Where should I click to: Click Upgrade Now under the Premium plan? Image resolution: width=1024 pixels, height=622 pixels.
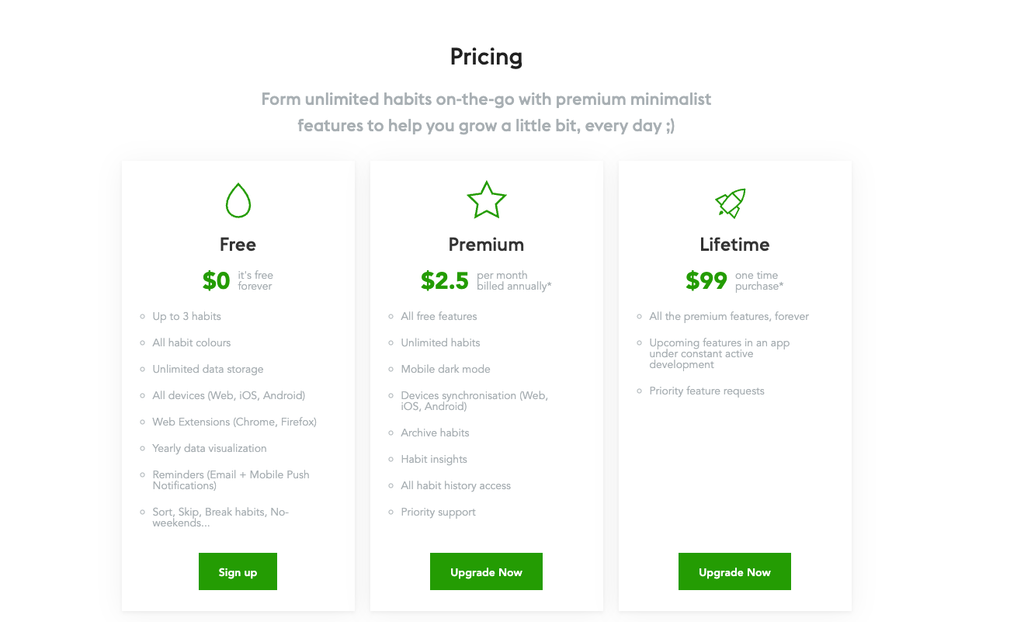486,572
